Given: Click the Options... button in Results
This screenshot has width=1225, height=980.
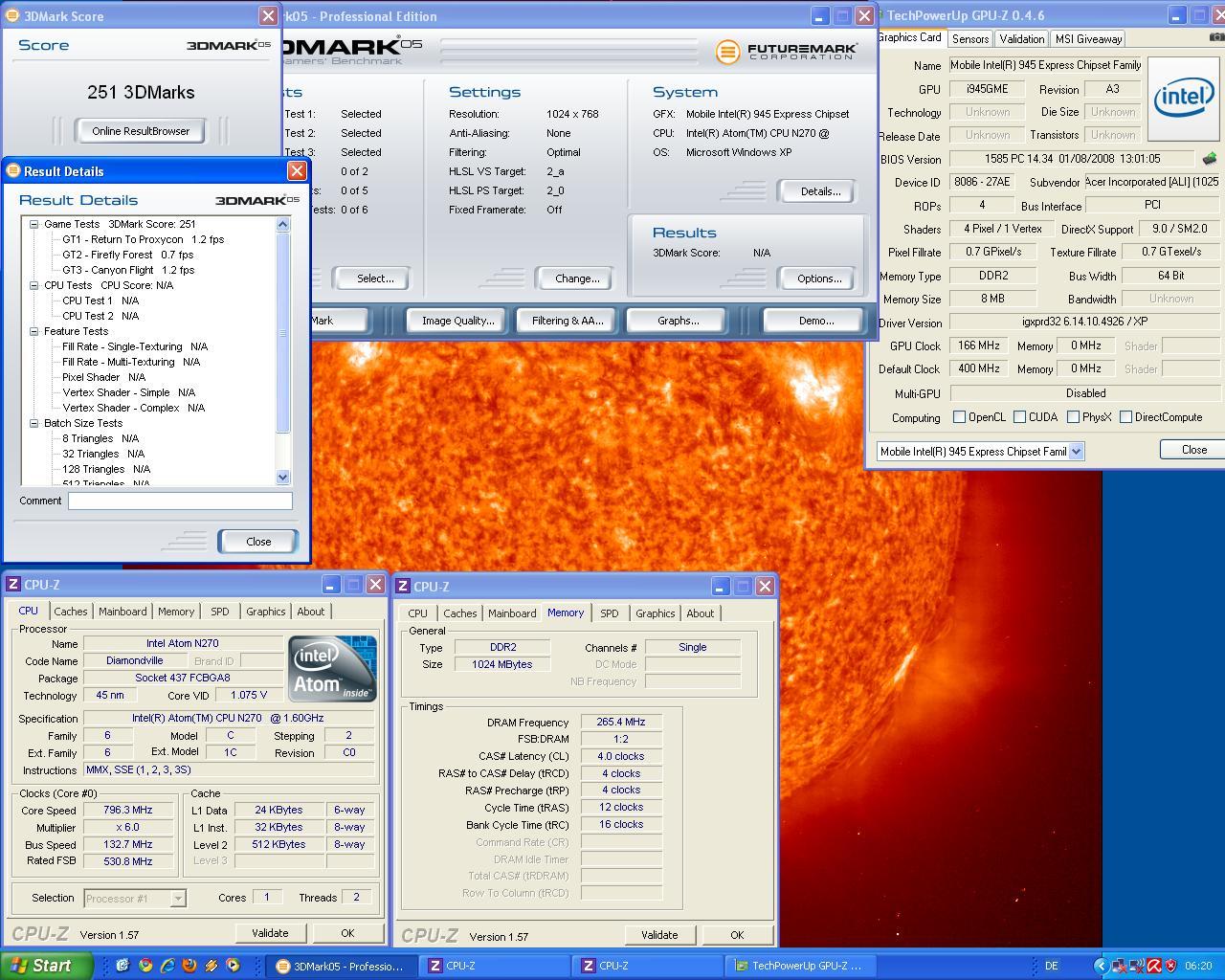Looking at the screenshot, I should pos(819,278).
